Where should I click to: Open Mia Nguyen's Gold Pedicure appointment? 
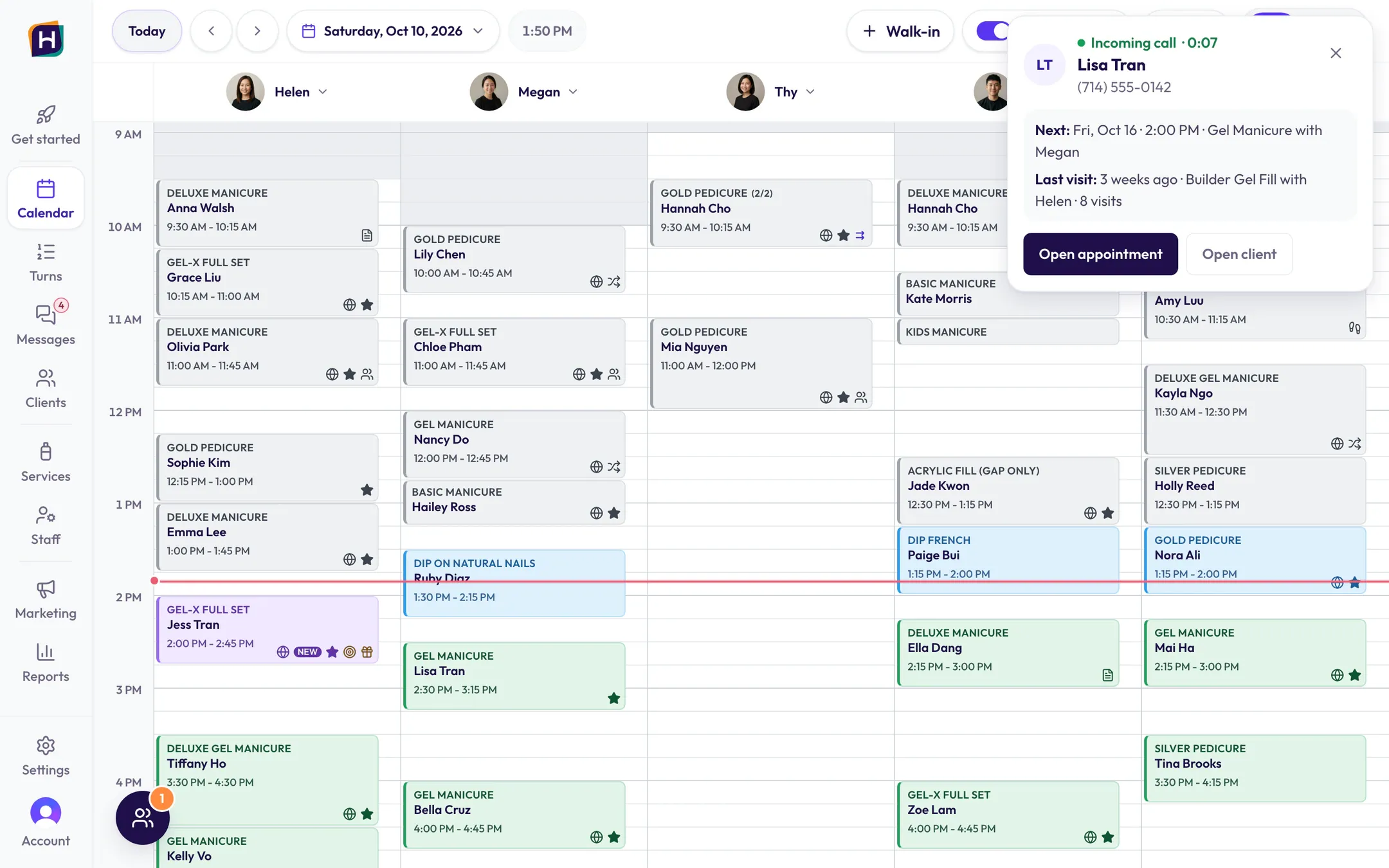coord(761,363)
